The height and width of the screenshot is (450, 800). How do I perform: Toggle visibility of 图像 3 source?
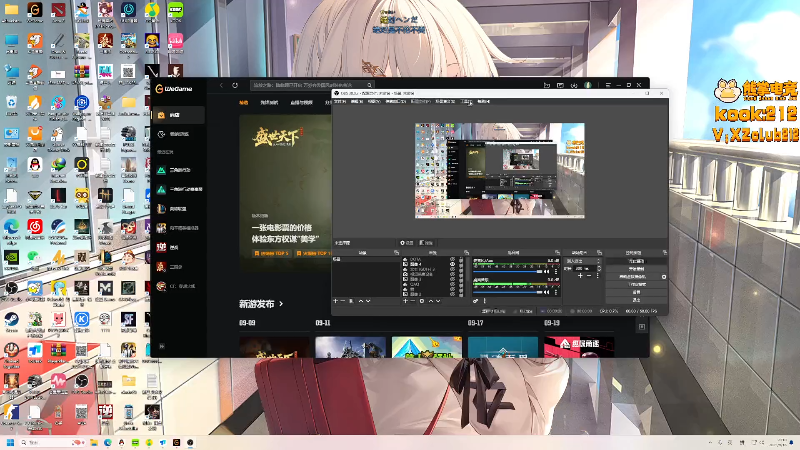(x=453, y=279)
